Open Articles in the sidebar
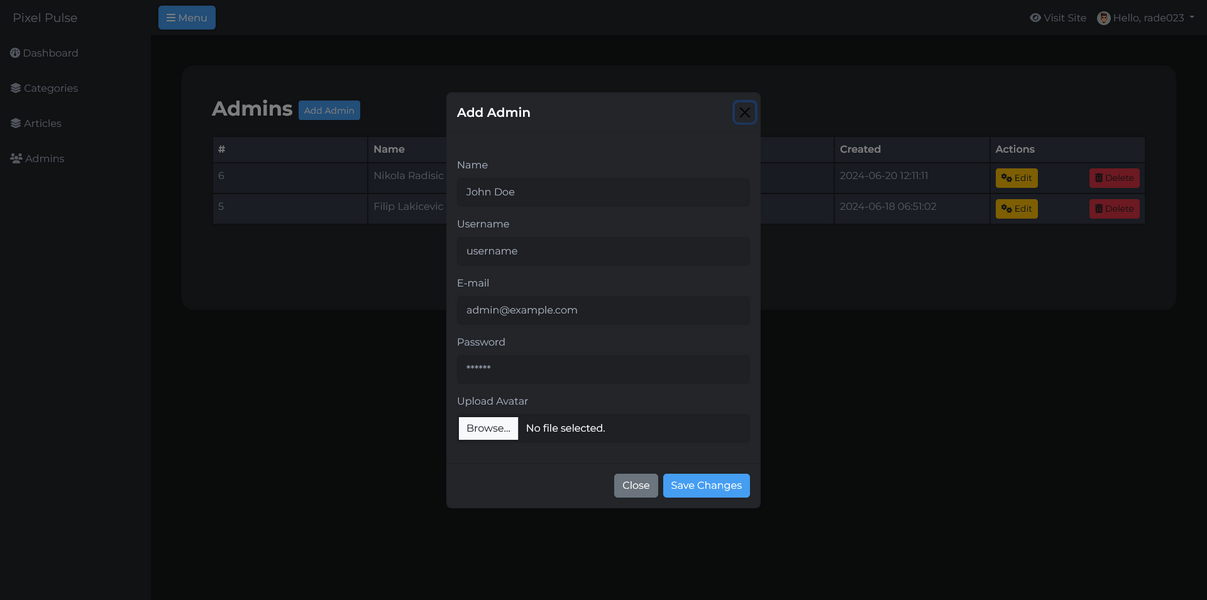Screen dimensions: 1207x600 (36, 123)
